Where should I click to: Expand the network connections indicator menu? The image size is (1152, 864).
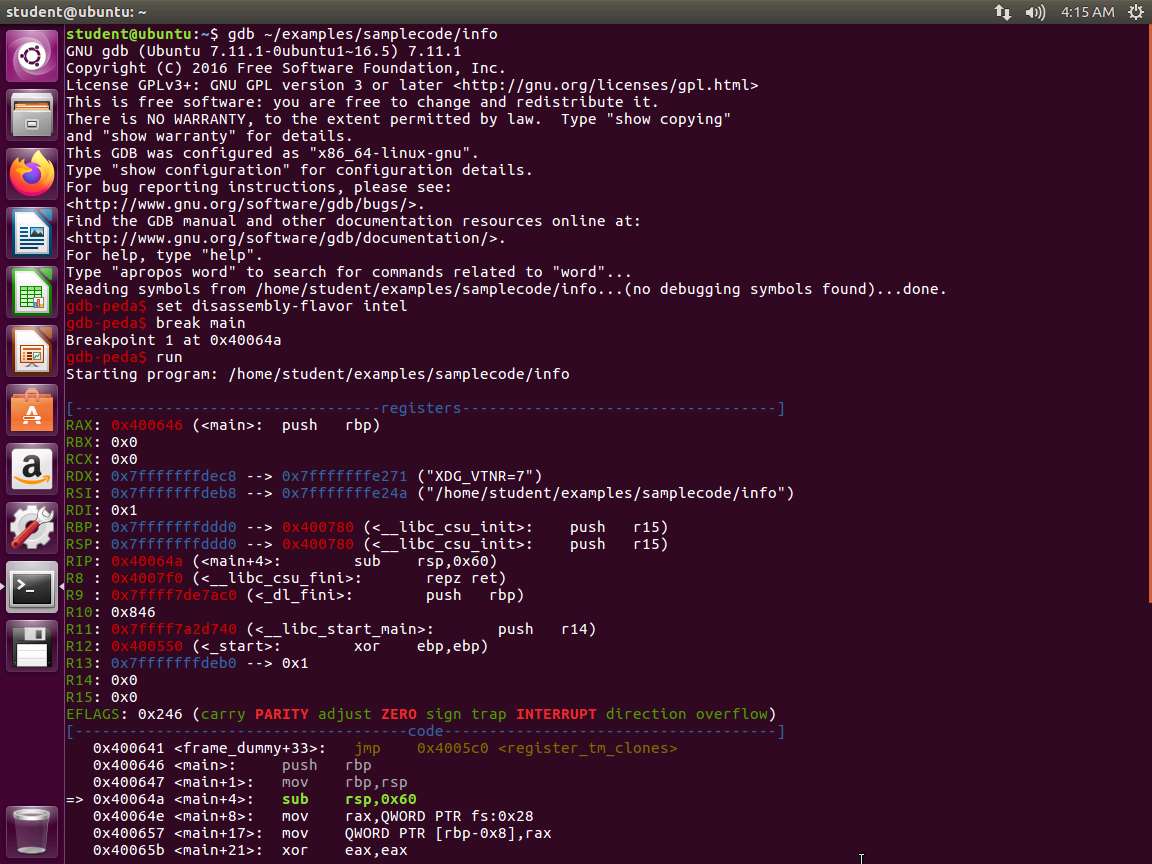point(1002,12)
